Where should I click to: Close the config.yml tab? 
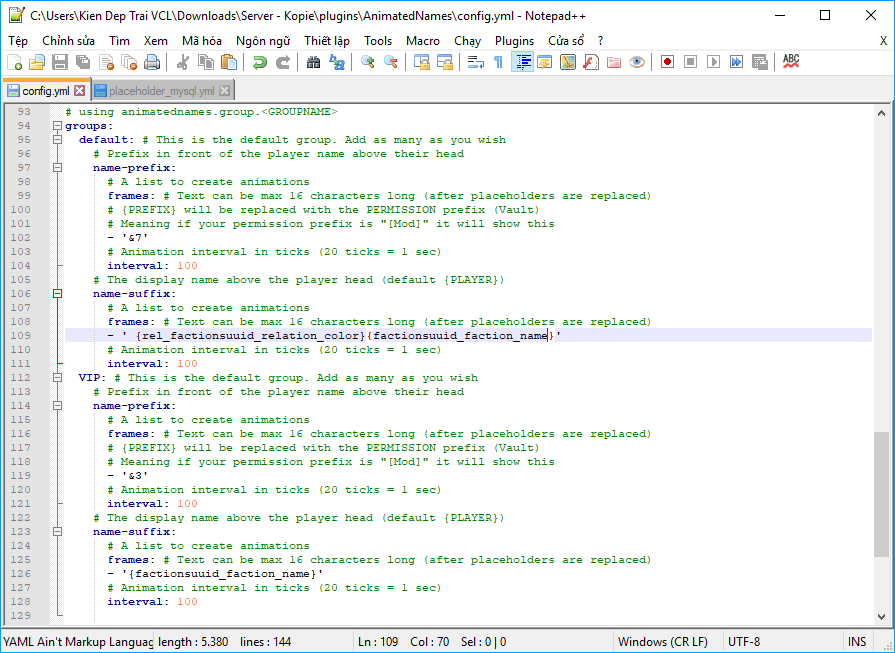(x=80, y=91)
